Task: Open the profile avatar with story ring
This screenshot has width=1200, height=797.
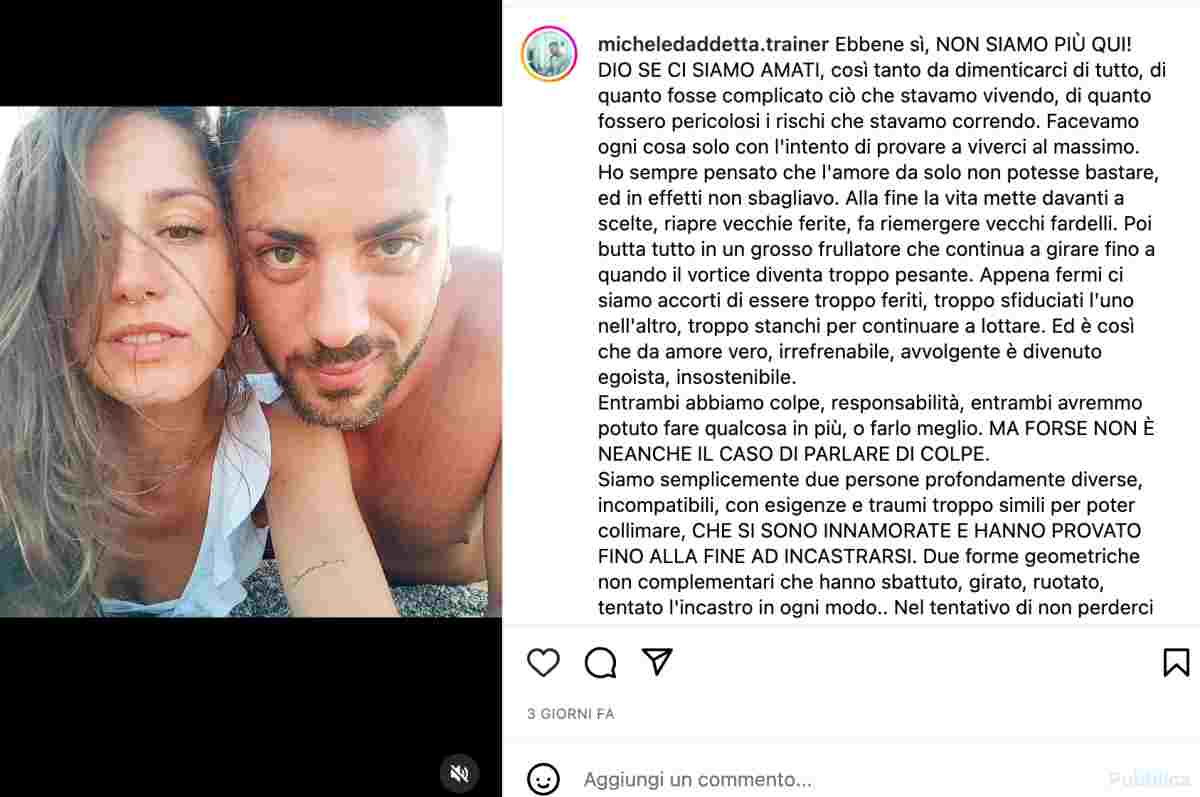Action: [549, 54]
